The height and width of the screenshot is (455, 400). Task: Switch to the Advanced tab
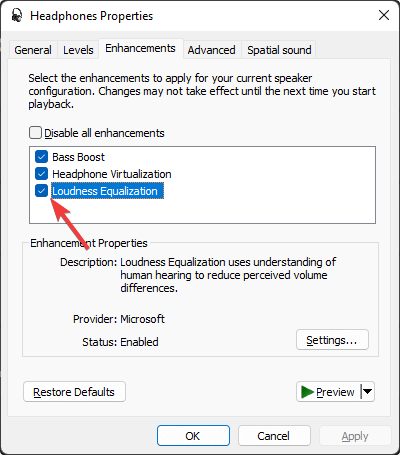coord(211,50)
